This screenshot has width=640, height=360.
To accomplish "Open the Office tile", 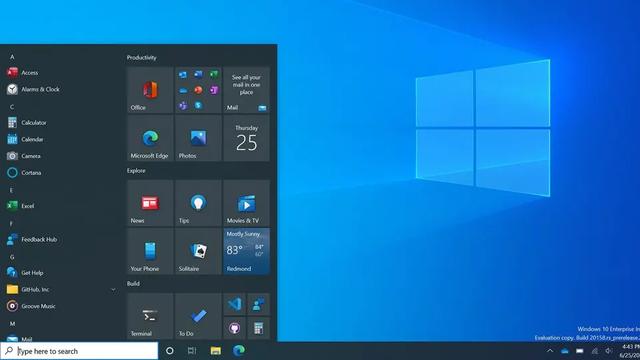I will (150, 90).
